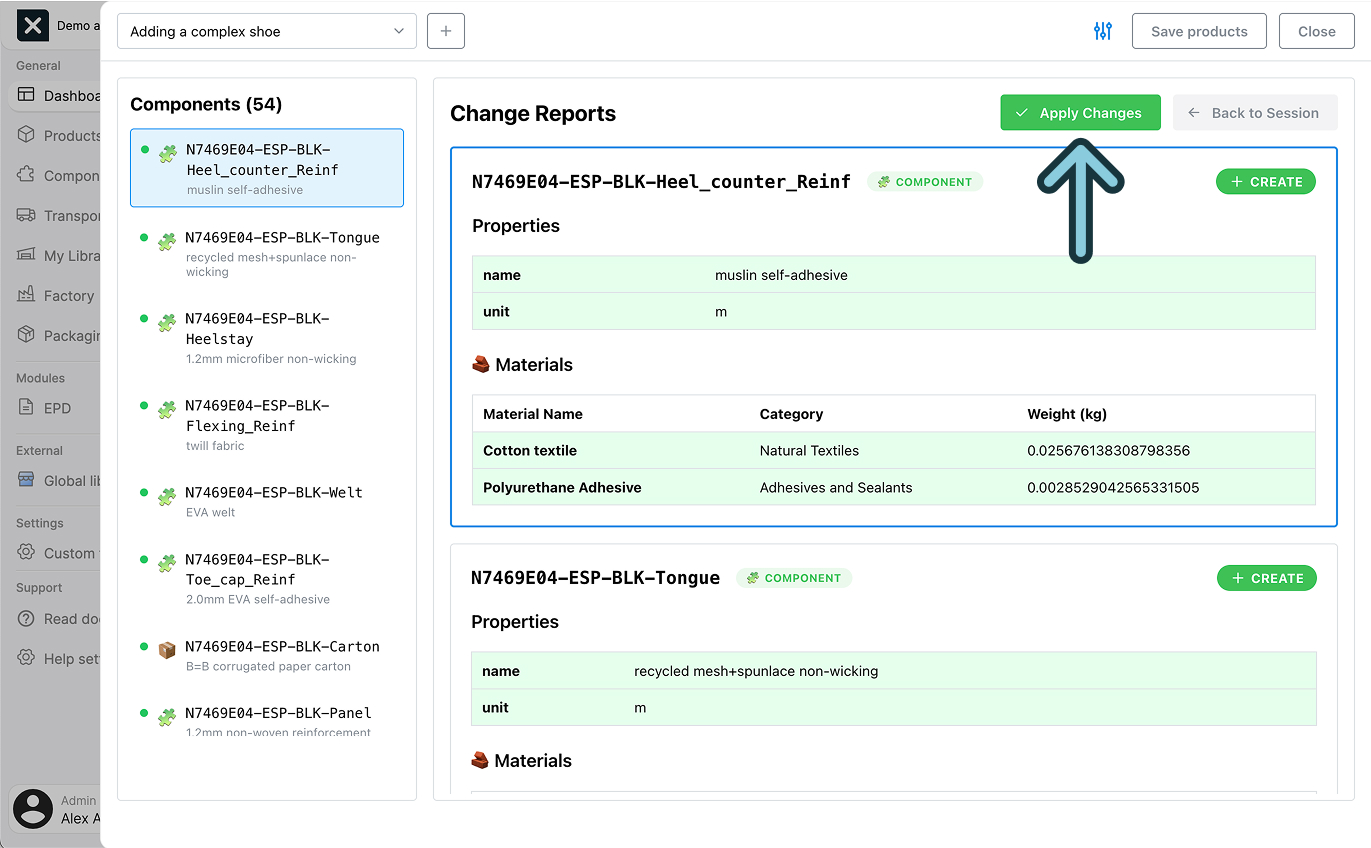Click the blue filter sliders icon in the header
The height and width of the screenshot is (848, 1371).
1103,31
